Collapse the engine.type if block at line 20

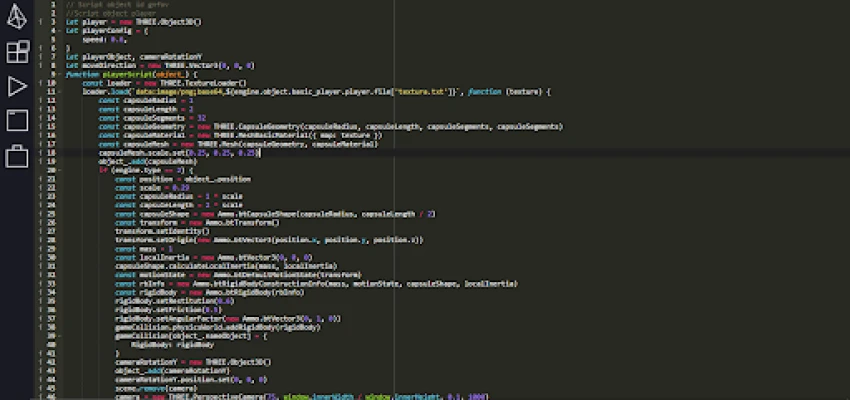point(60,170)
